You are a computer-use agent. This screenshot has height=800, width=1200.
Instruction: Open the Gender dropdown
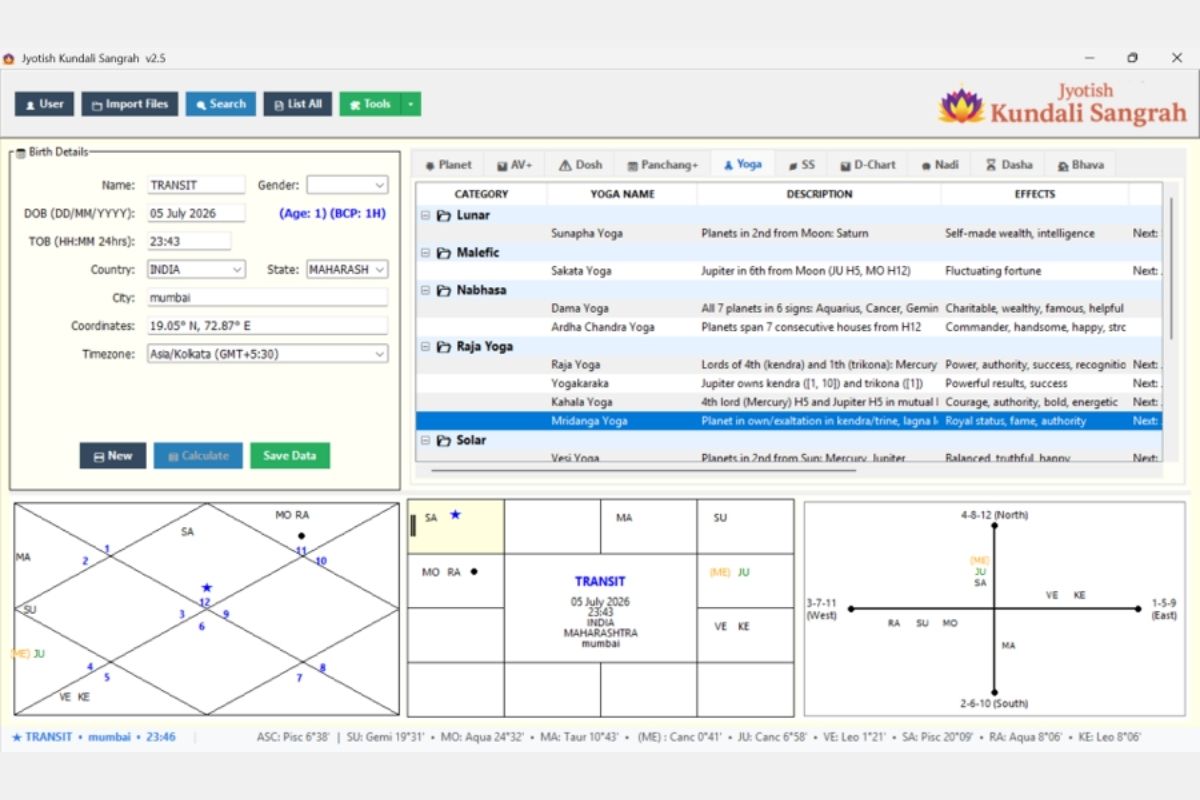pyautogui.click(x=347, y=185)
